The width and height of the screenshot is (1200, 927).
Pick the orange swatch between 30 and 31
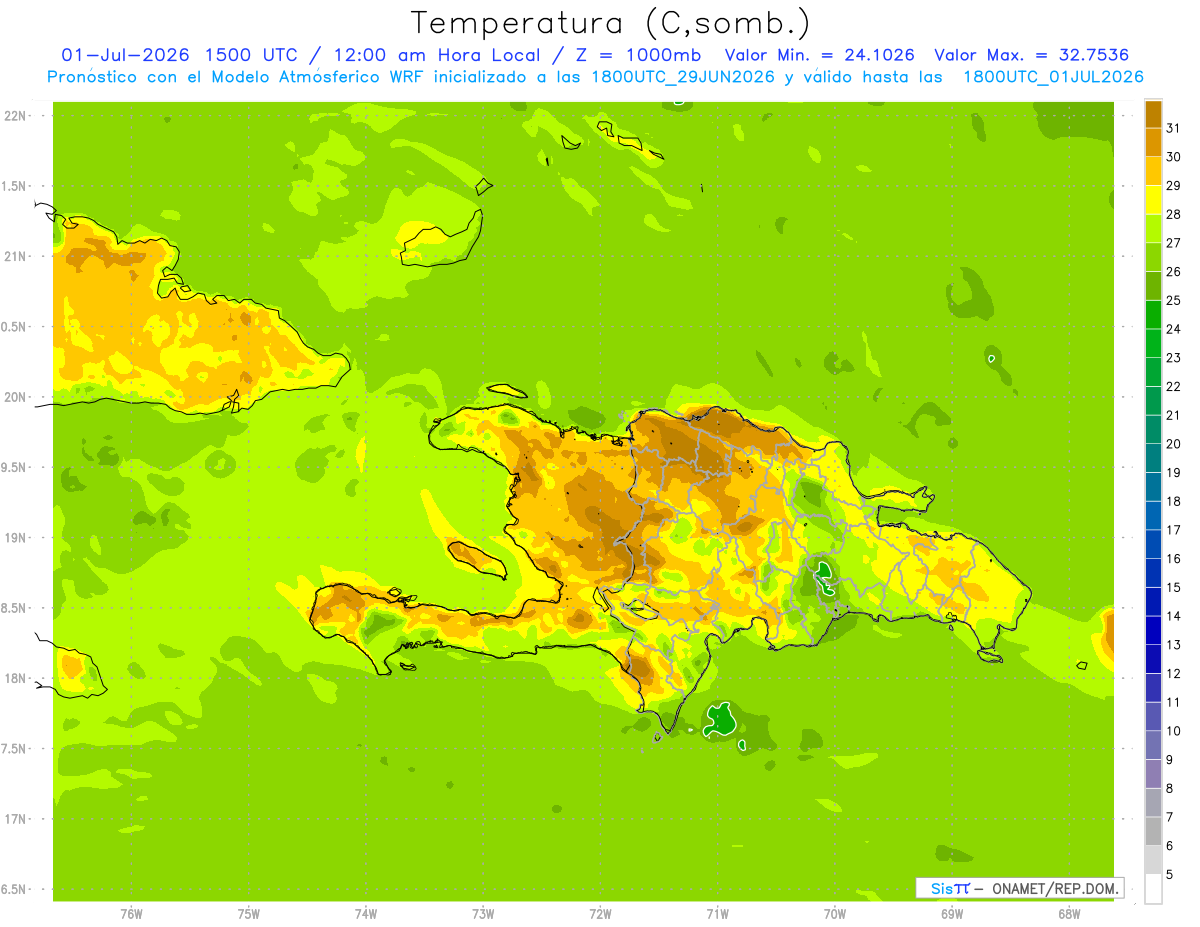pyautogui.click(x=1153, y=142)
